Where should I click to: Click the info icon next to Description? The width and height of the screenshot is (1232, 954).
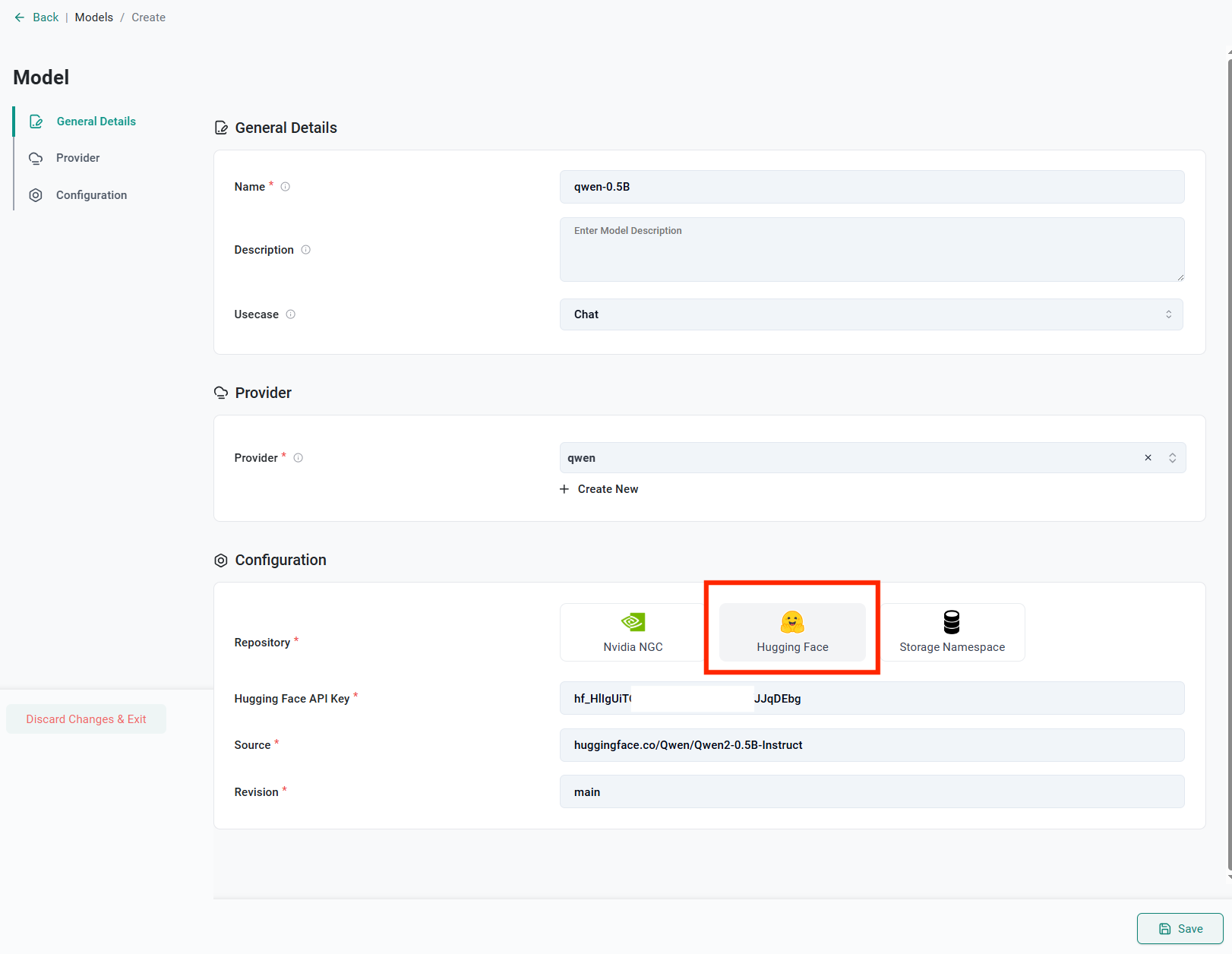click(306, 250)
